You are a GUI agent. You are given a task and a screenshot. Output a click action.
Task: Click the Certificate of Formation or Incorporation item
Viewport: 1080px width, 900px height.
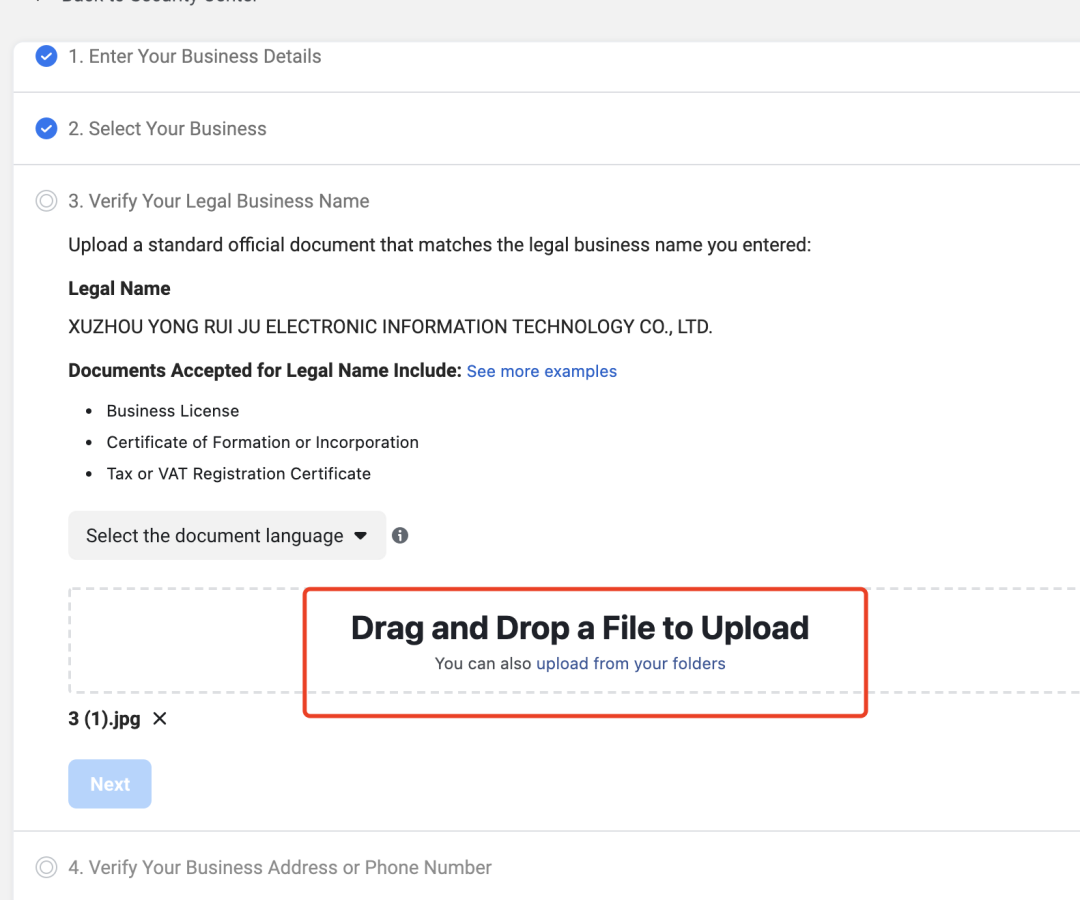click(x=263, y=442)
